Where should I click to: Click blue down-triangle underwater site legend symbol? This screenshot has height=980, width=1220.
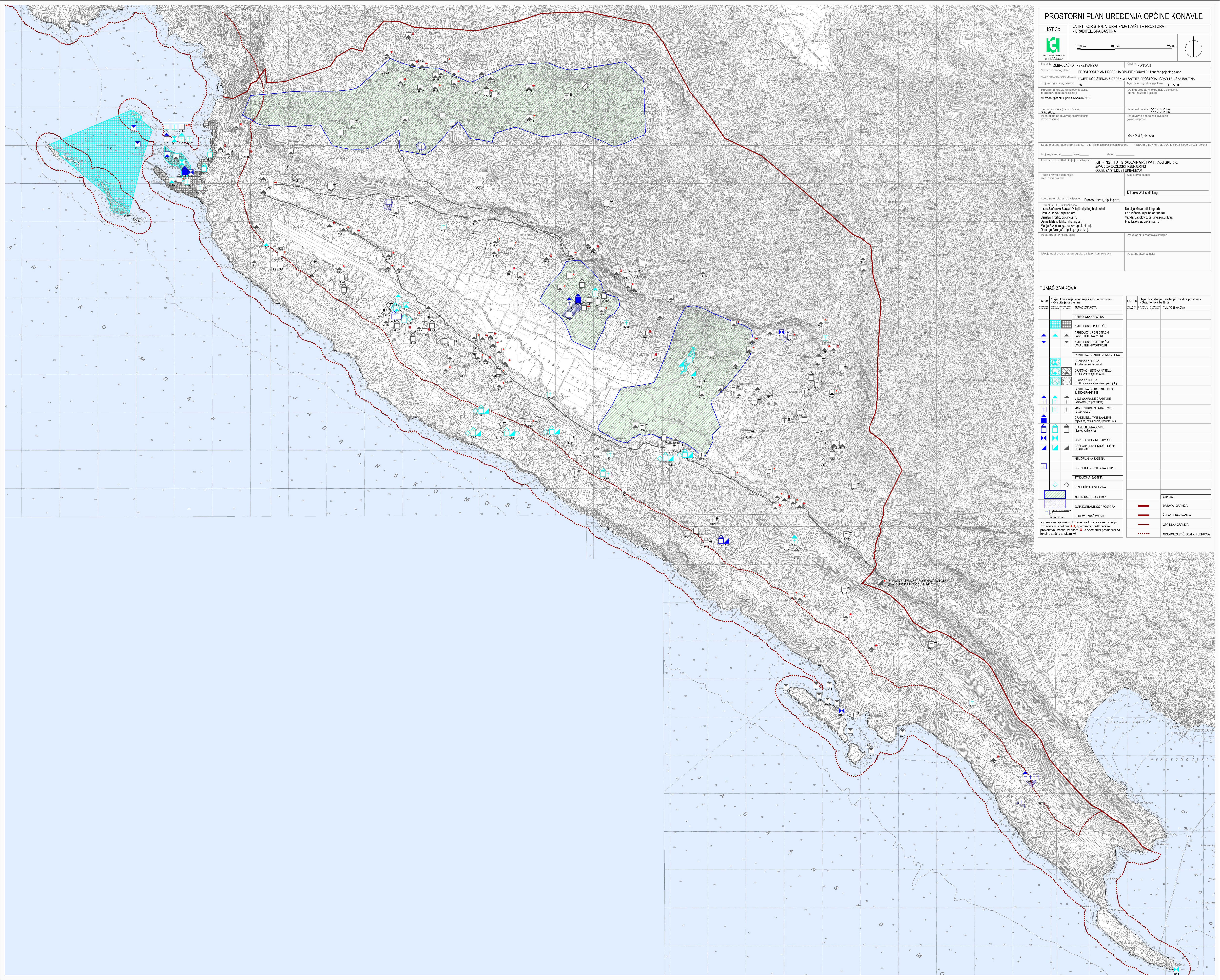click(x=1044, y=342)
